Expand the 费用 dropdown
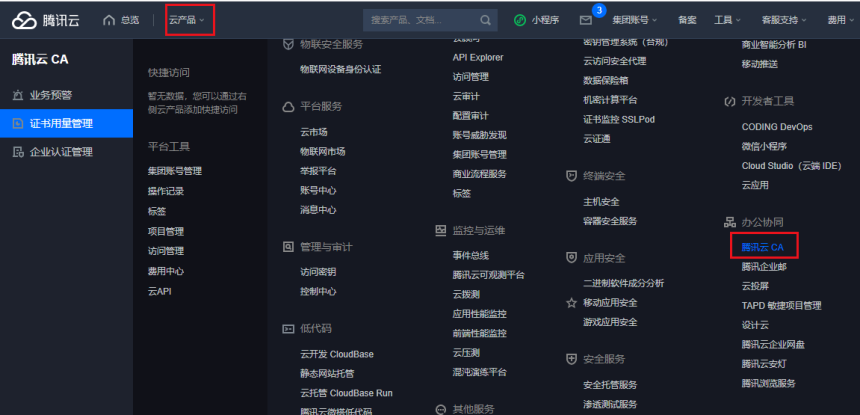Image resolution: width=860 pixels, height=415 pixels. point(841,20)
